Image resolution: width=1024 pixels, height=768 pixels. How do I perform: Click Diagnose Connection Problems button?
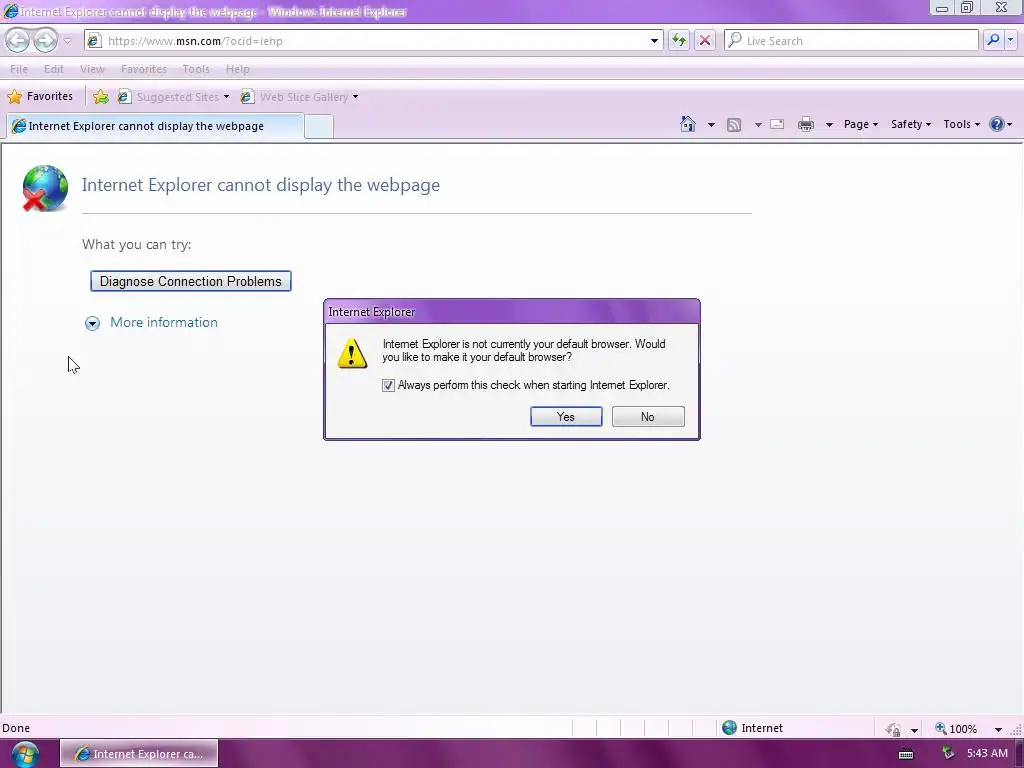(191, 281)
